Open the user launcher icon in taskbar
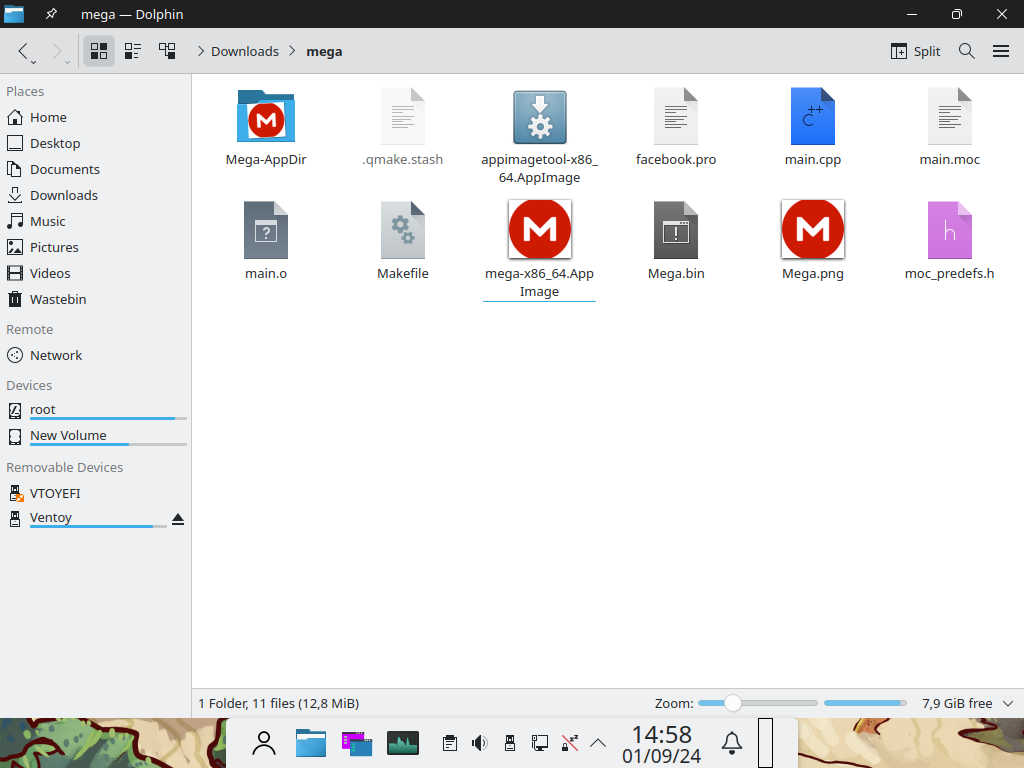Image resolution: width=1024 pixels, height=768 pixels. (x=264, y=743)
